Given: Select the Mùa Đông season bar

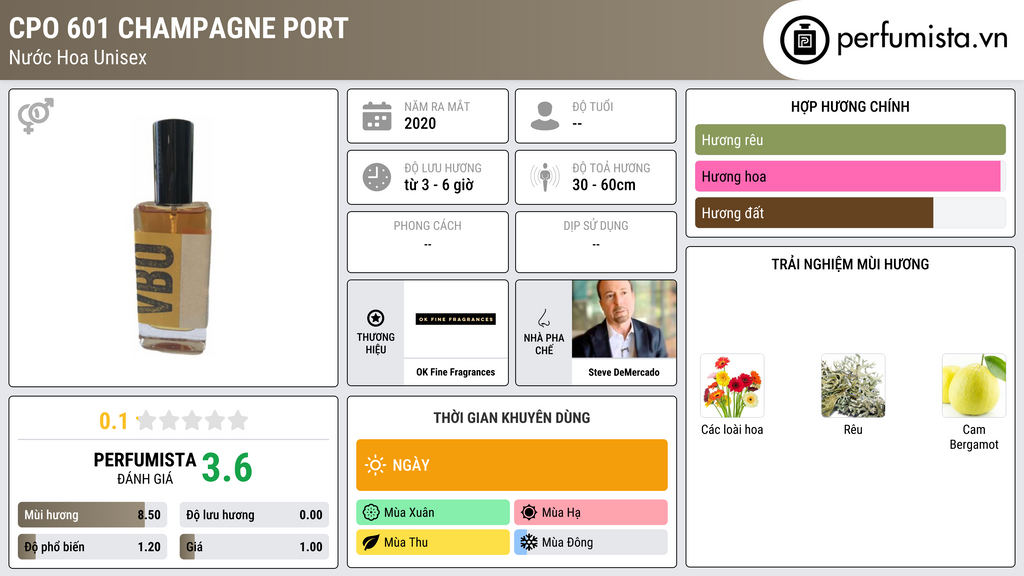Looking at the screenshot, I should (x=591, y=542).
